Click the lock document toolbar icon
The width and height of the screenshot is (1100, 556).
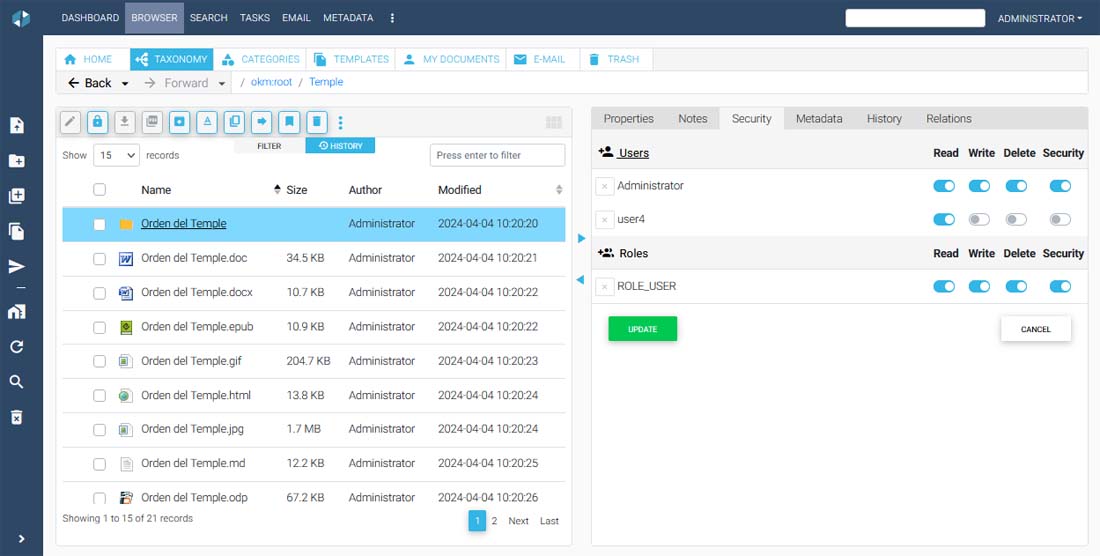pos(97,122)
